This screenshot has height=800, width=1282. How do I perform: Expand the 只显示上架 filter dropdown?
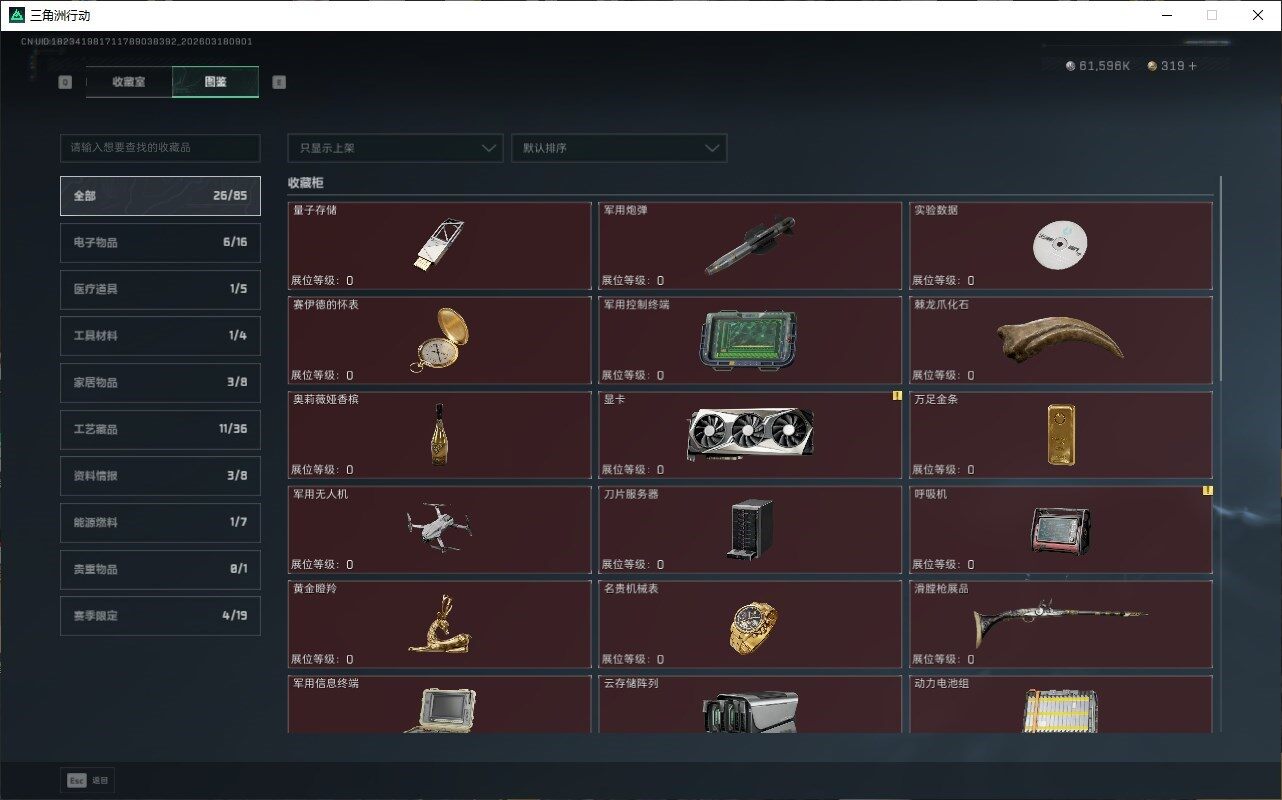click(x=395, y=148)
